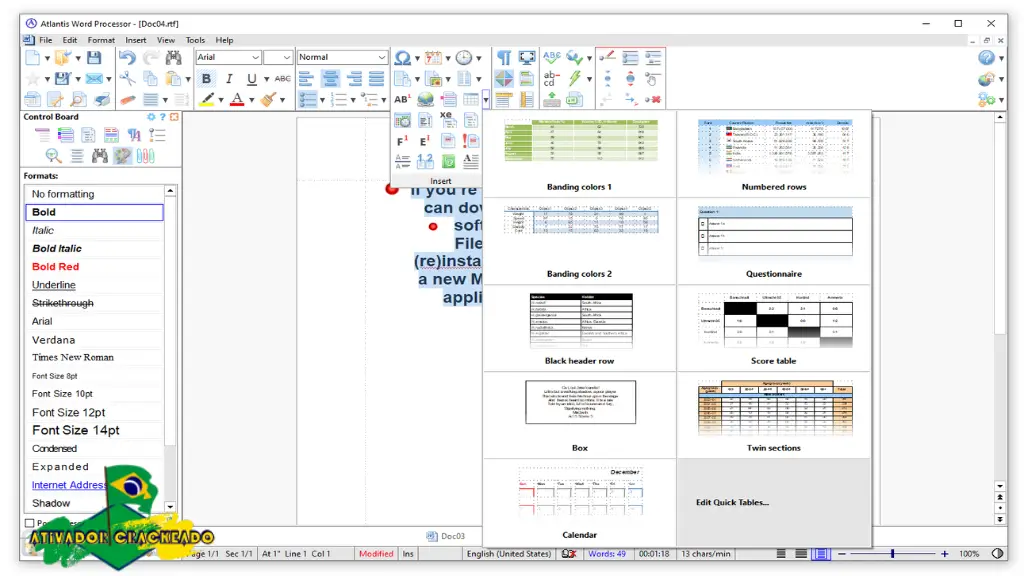
Task: Open the Insert menu
Action: tap(136, 40)
